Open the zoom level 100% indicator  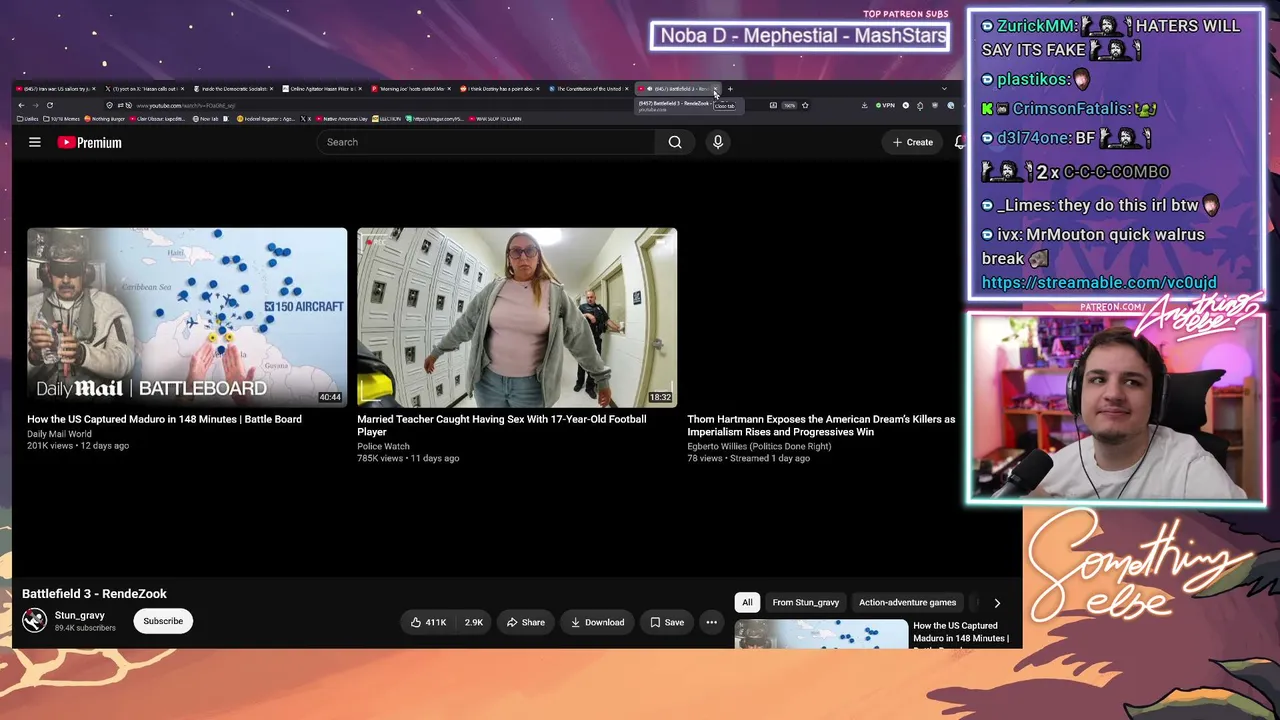pyautogui.click(x=789, y=105)
